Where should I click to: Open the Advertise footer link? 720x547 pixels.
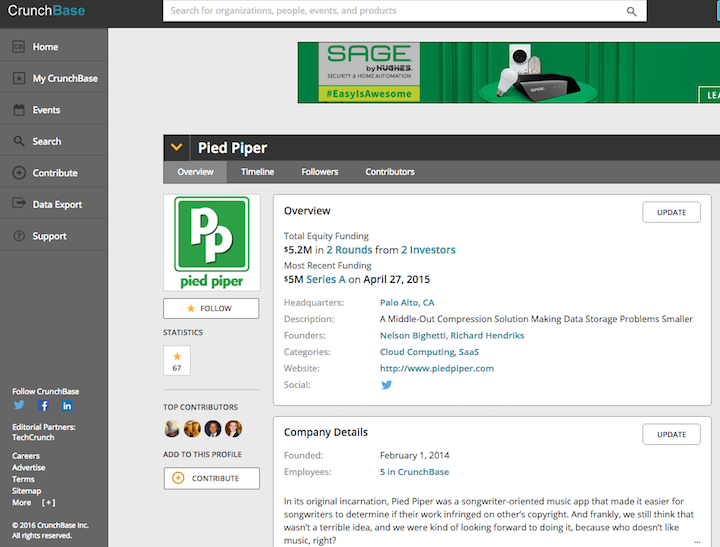point(28,468)
